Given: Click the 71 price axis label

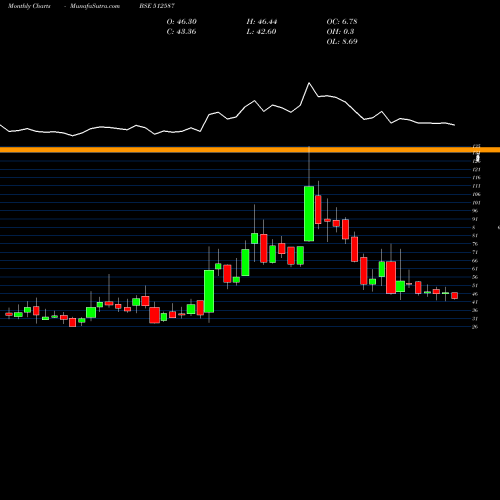Looking at the screenshot, I should pos(475,252).
